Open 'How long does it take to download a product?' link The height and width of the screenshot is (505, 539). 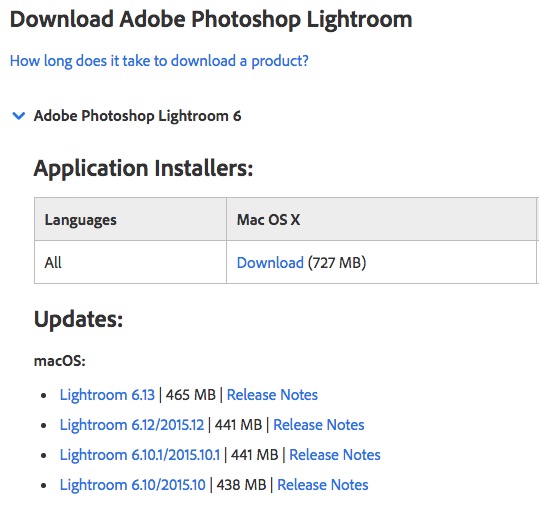(x=159, y=61)
